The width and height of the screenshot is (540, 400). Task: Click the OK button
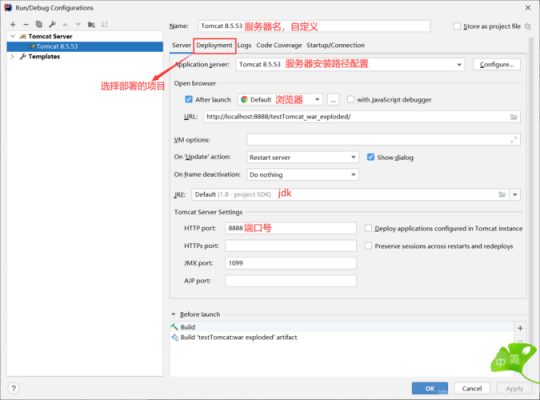(430, 388)
